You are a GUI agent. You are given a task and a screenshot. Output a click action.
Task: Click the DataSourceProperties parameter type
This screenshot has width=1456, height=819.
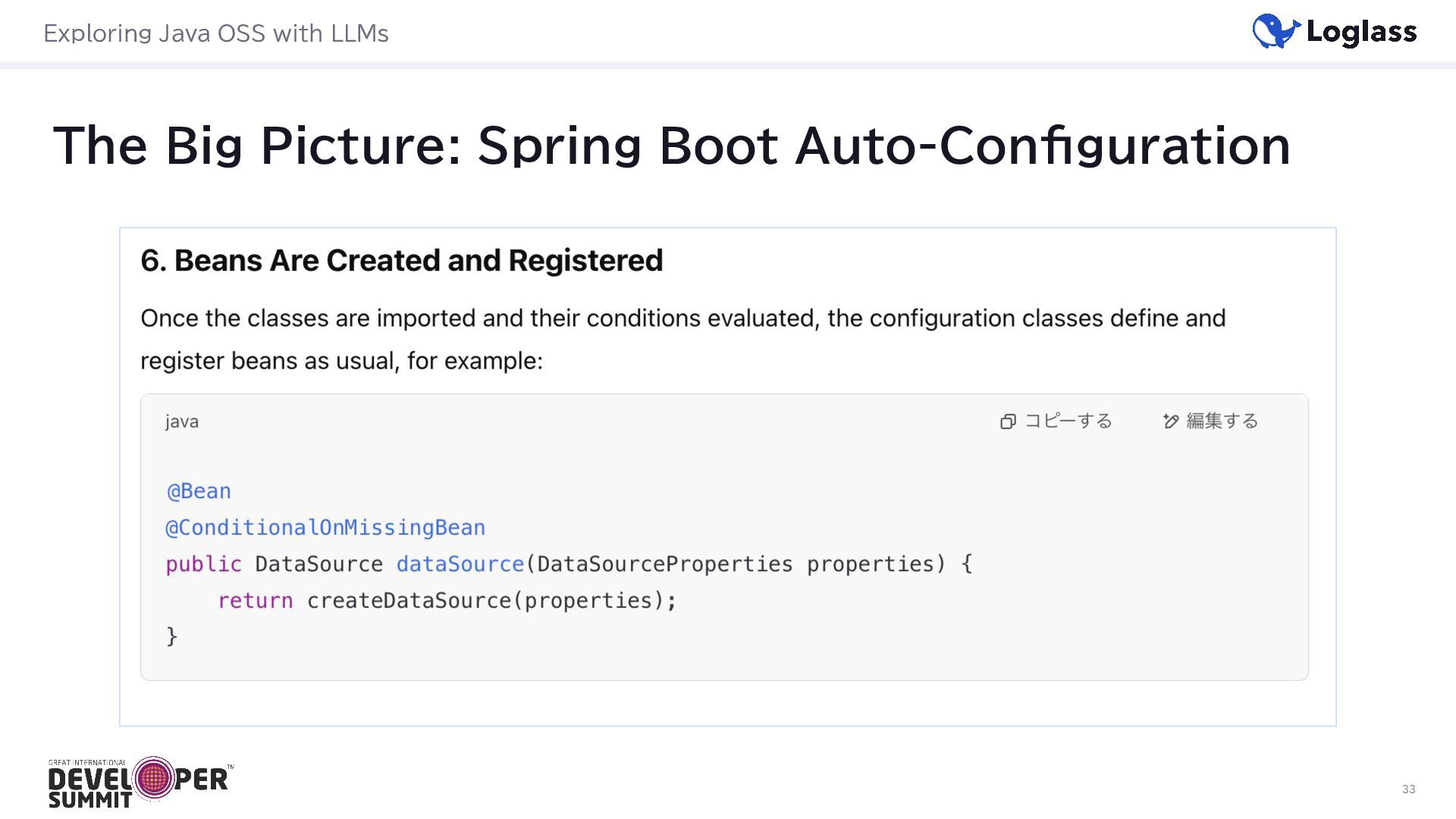click(664, 564)
